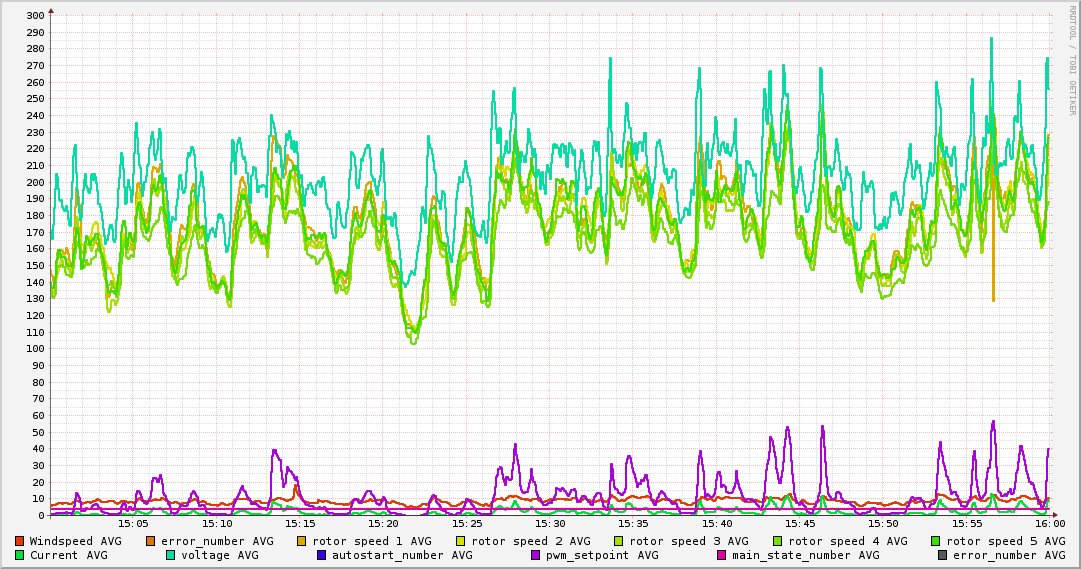Viewport: 1081px width, 569px height.
Task: Select the yellow rotor speed 2 swatch
Action: click(x=461, y=541)
